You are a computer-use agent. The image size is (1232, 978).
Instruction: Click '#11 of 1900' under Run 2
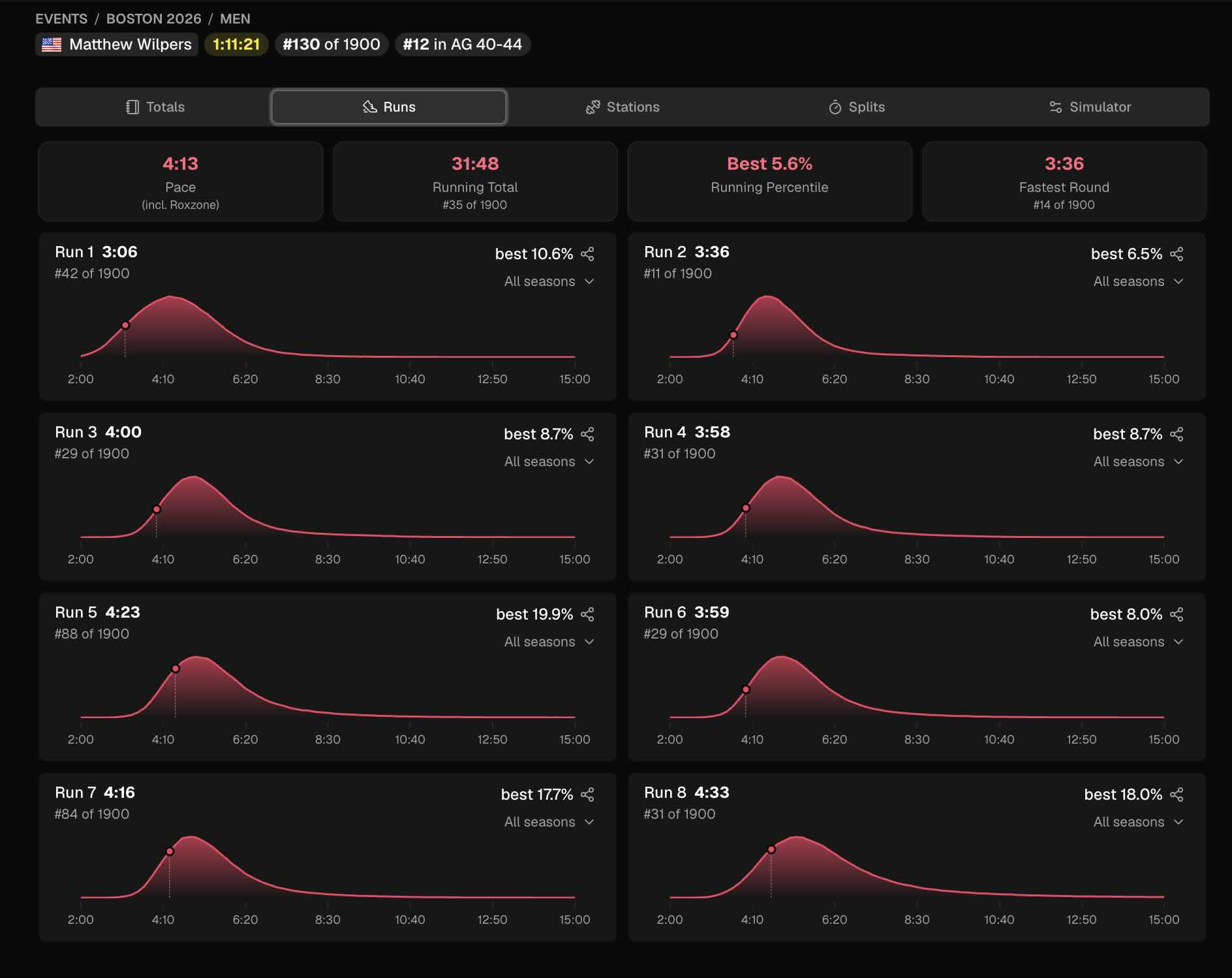(x=678, y=274)
